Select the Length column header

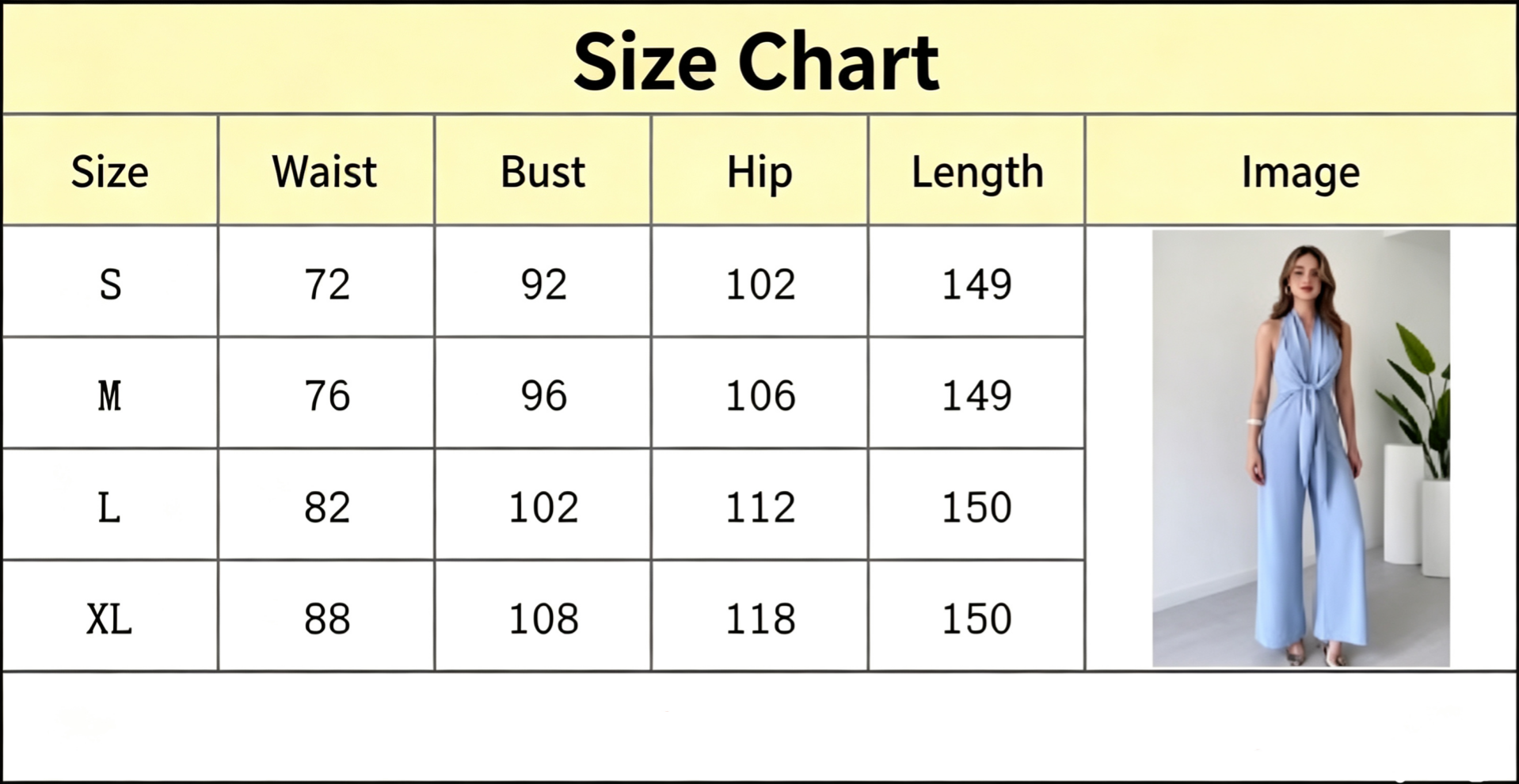tap(977, 173)
